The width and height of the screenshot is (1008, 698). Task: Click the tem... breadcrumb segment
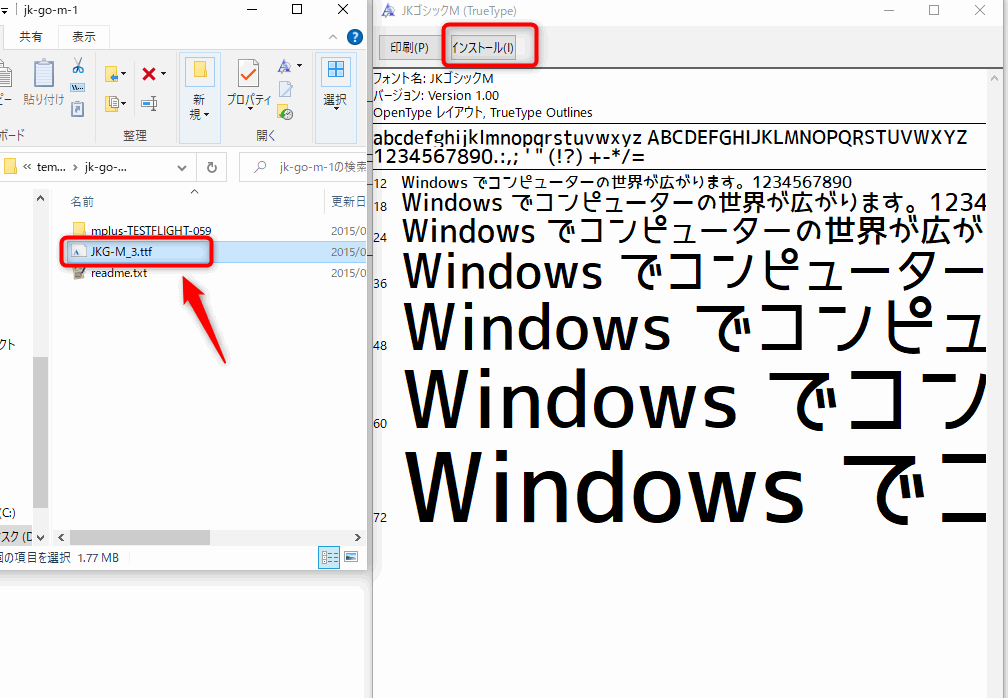click(x=51, y=167)
